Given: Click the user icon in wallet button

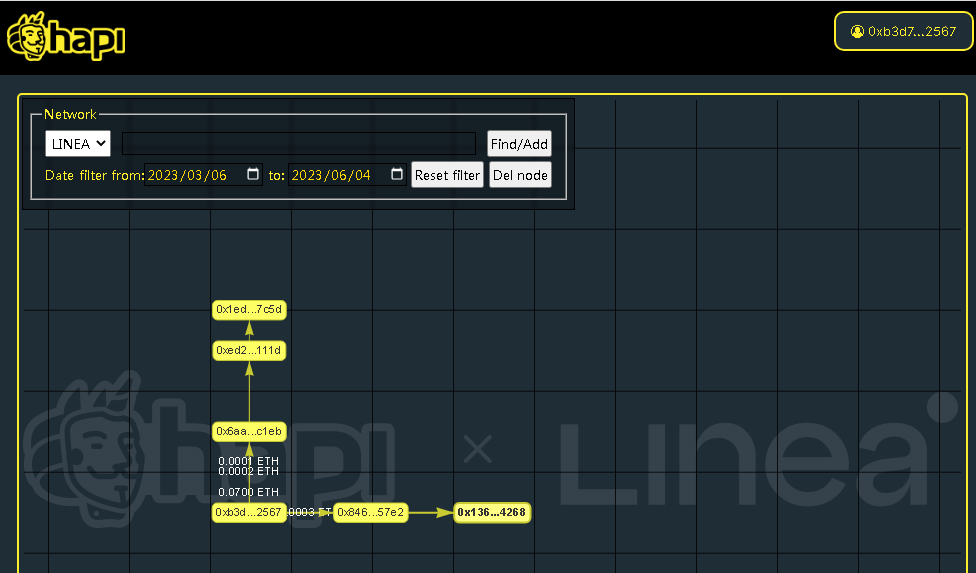Looking at the screenshot, I should click(857, 31).
